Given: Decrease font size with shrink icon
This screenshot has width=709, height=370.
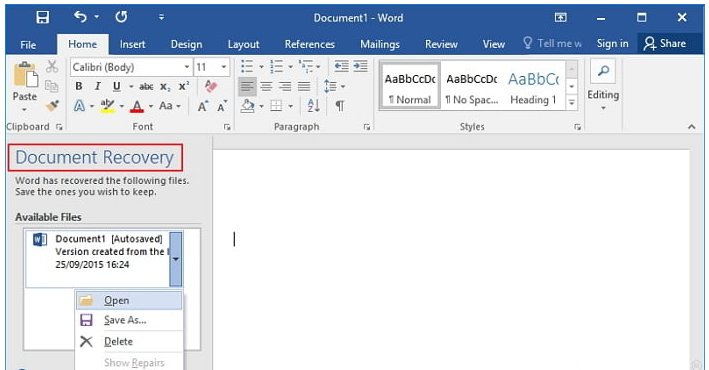Looking at the screenshot, I should point(222,106).
